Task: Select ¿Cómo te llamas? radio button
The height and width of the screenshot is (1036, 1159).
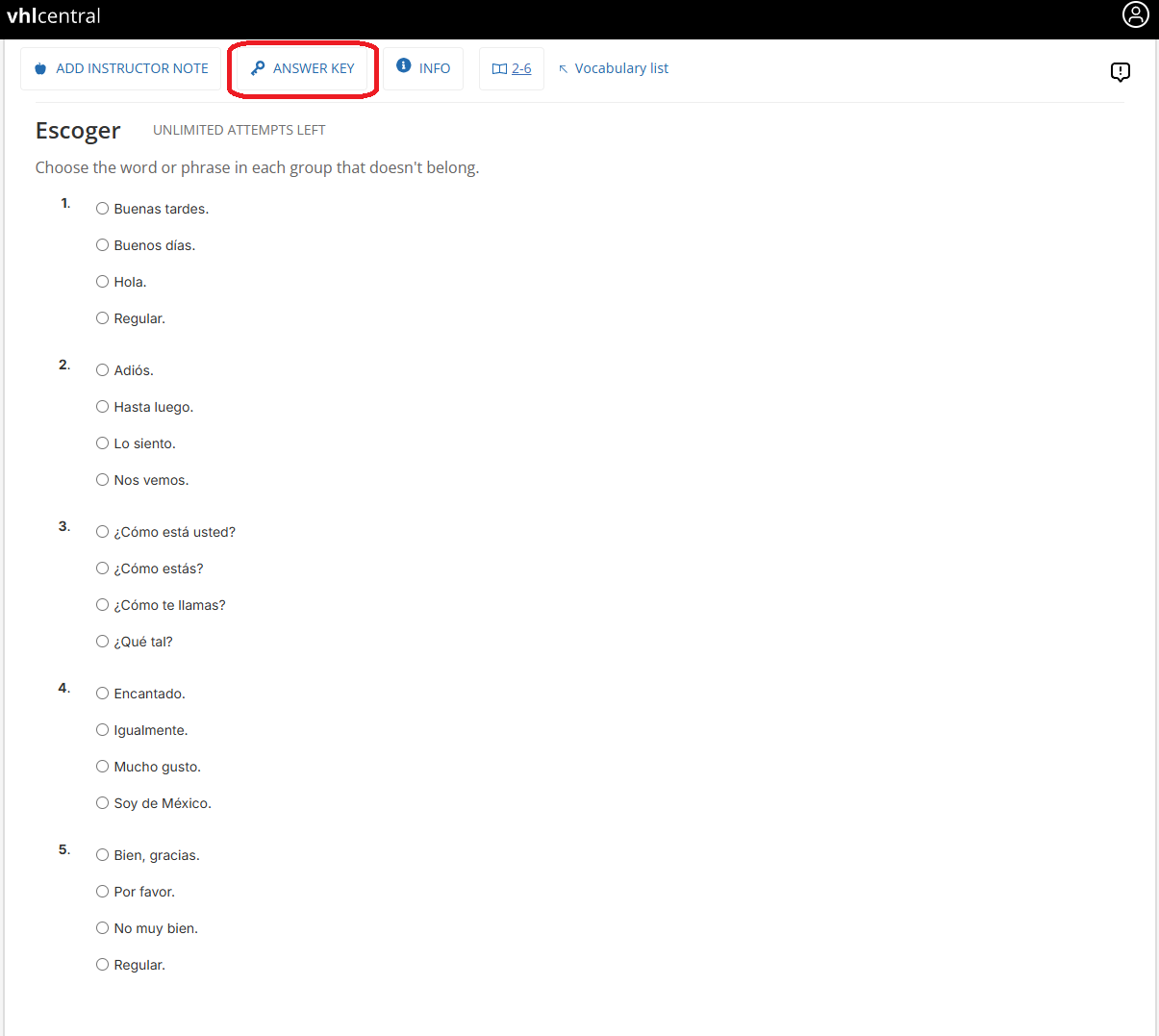Action: [102, 605]
